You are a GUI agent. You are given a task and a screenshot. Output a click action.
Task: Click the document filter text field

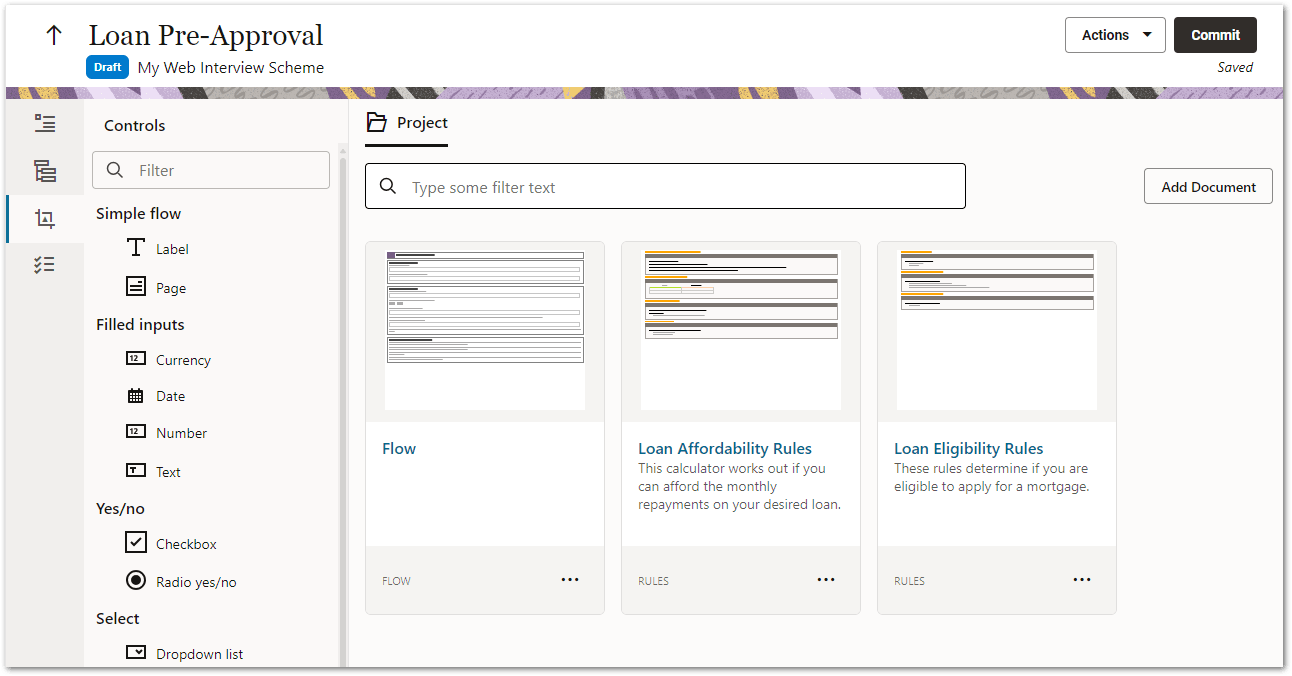pyautogui.click(x=665, y=186)
